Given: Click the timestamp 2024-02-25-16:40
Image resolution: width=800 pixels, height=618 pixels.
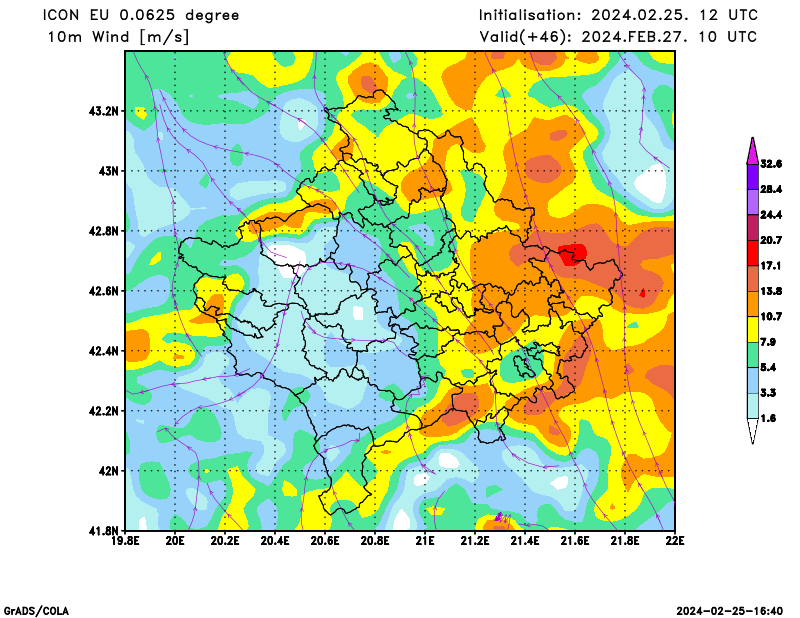Looking at the screenshot, I should pos(729,611).
